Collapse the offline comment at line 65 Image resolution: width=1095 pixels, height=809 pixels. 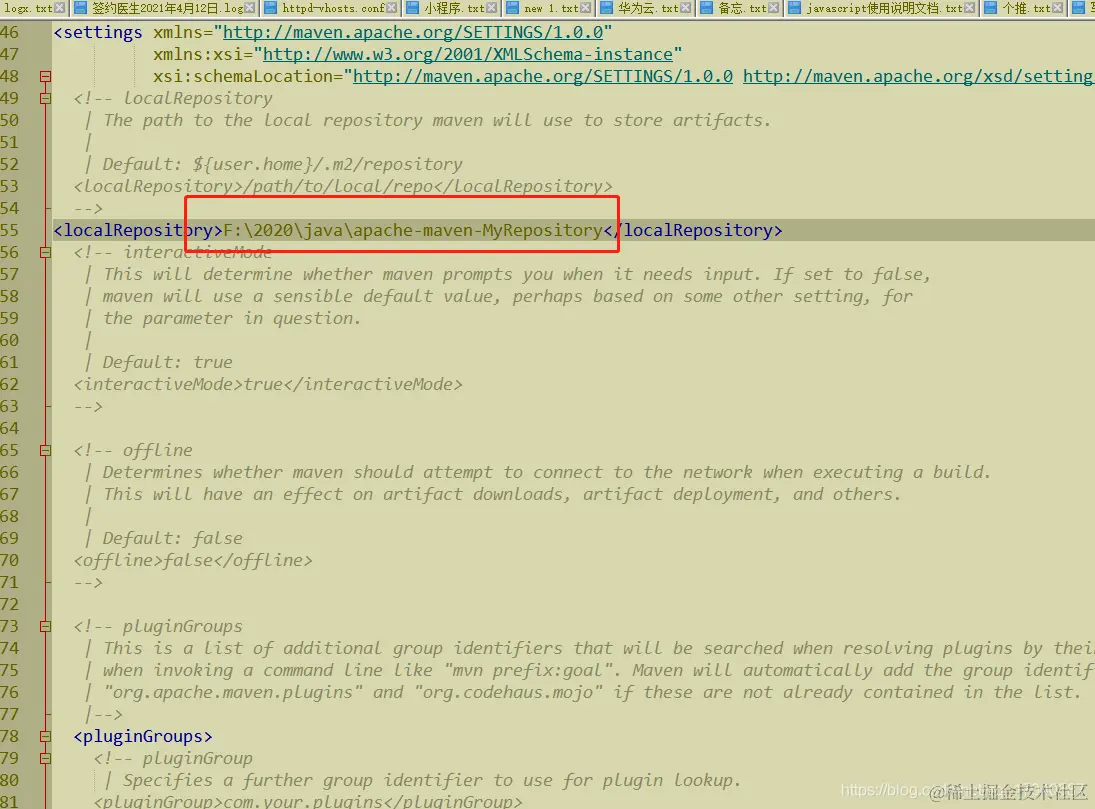pos(45,451)
